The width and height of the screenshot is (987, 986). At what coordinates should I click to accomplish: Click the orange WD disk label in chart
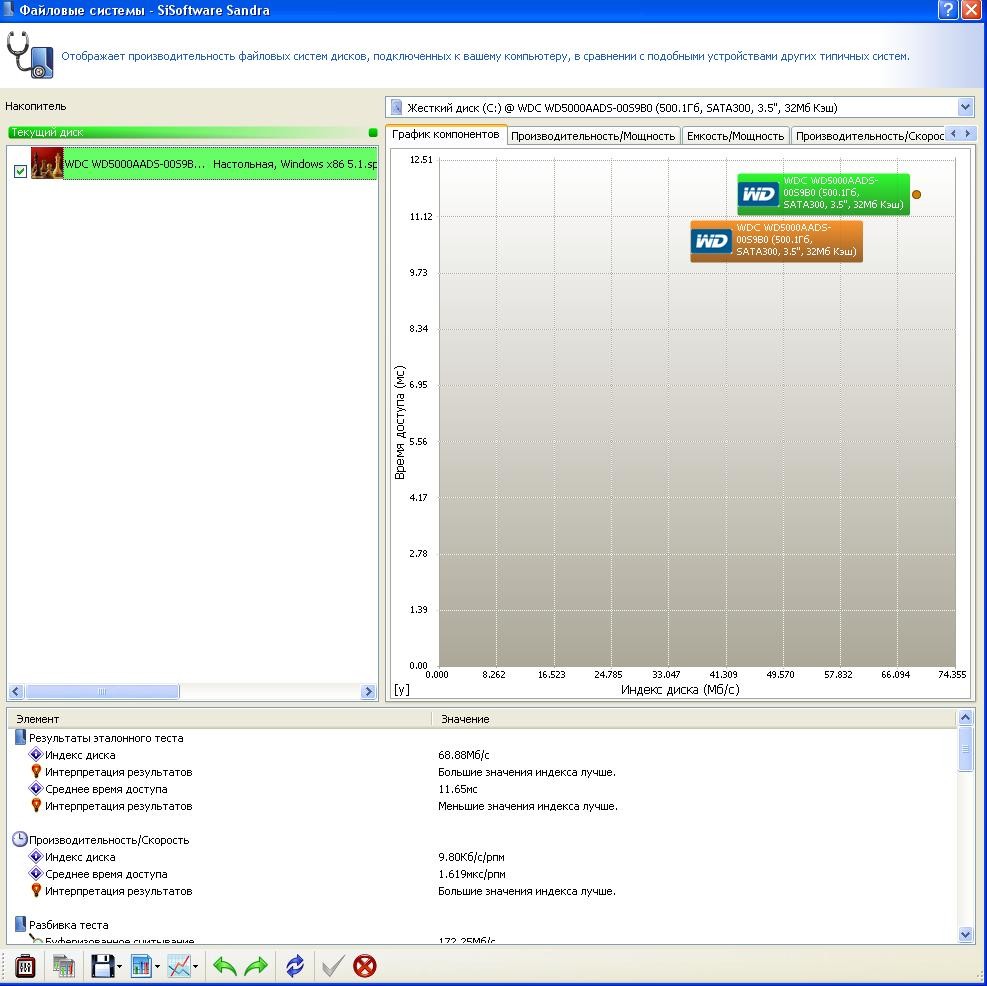[x=776, y=241]
